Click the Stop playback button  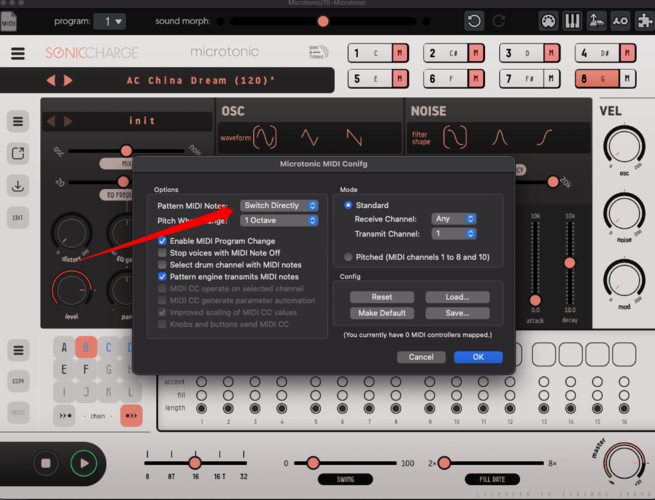tap(46, 463)
